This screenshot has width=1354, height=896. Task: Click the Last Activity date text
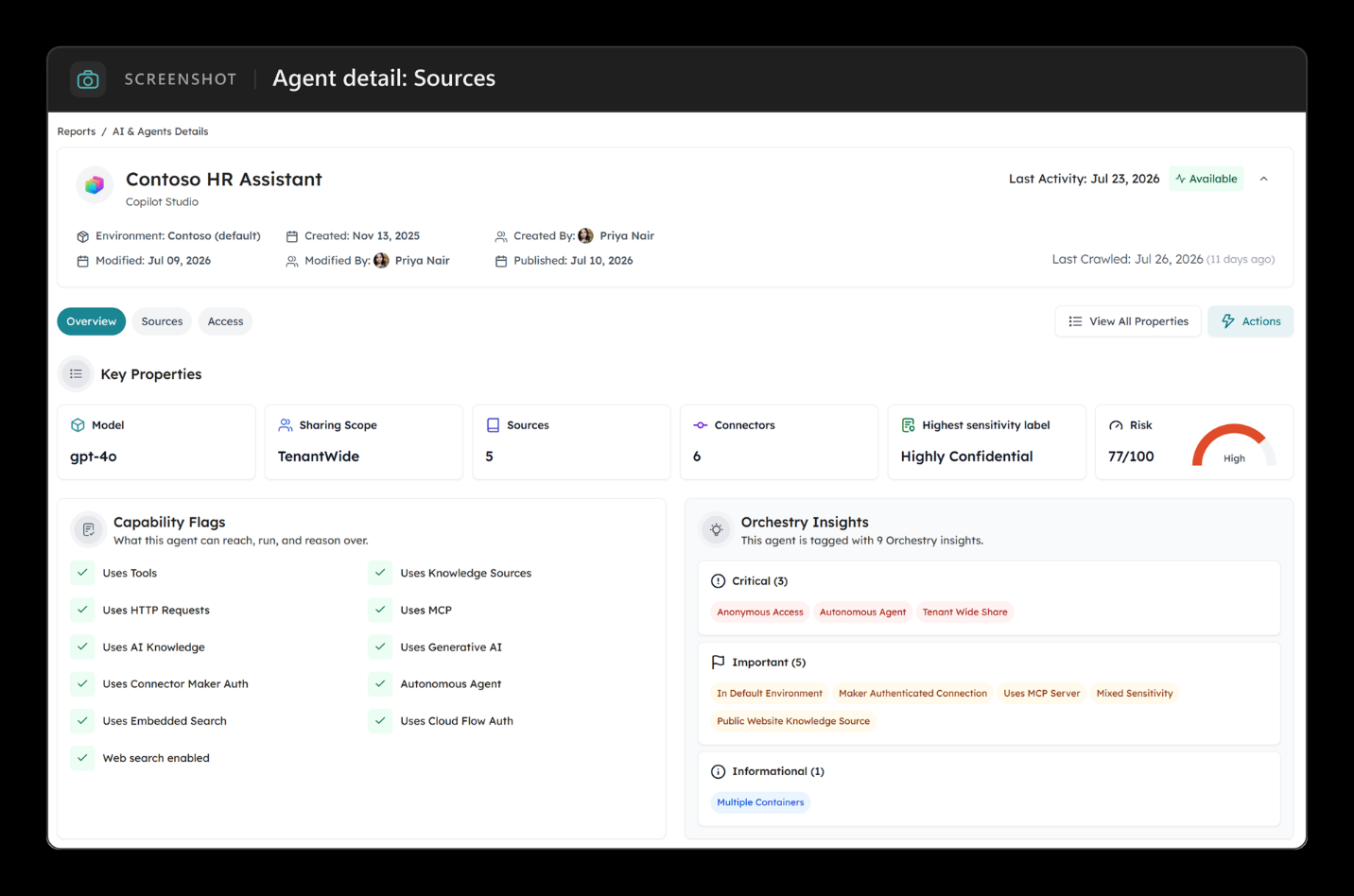click(1084, 179)
